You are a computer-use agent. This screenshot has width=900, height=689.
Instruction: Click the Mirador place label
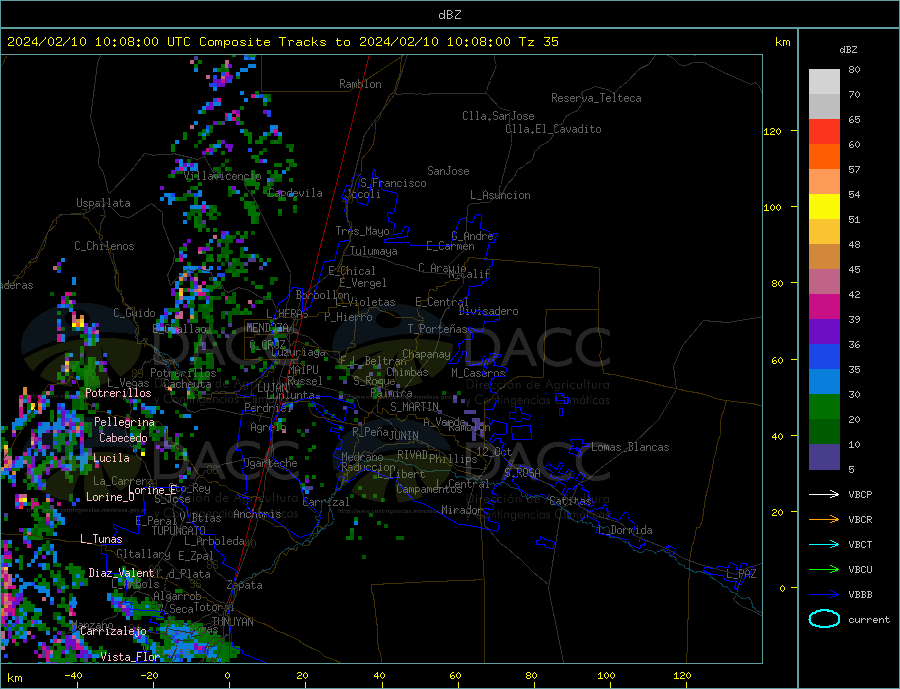point(462,510)
